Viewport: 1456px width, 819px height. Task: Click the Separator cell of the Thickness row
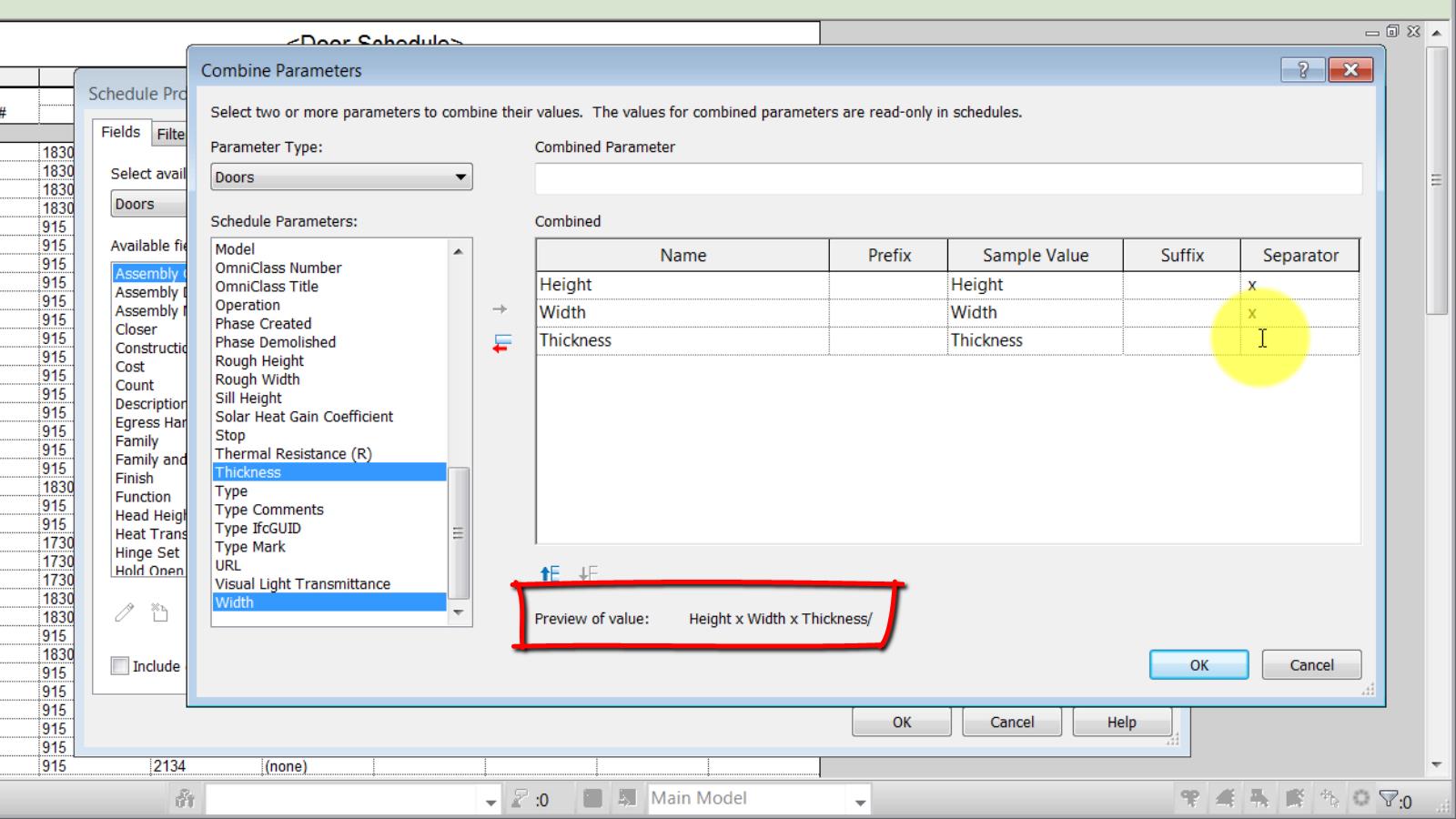pyautogui.click(x=1299, y=340)
